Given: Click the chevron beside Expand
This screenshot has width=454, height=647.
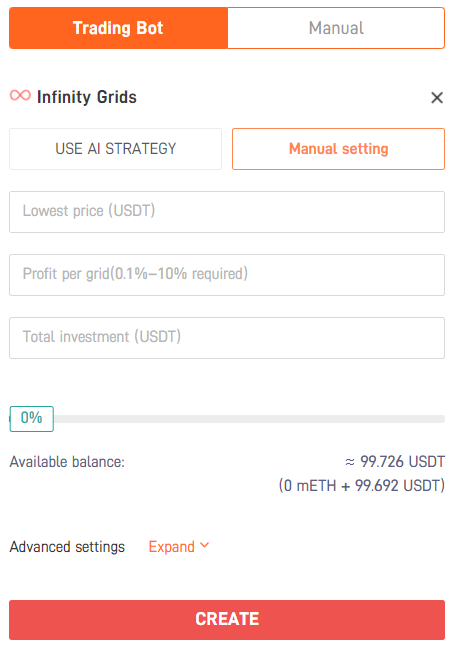Looking at the screenshot, I should pyautogui.click(x=204, y=545).
